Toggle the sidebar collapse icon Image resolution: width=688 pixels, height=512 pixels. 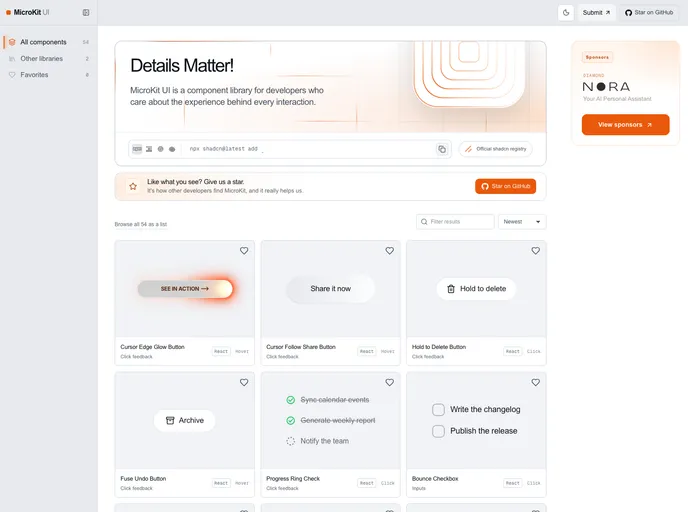(86, 13)
